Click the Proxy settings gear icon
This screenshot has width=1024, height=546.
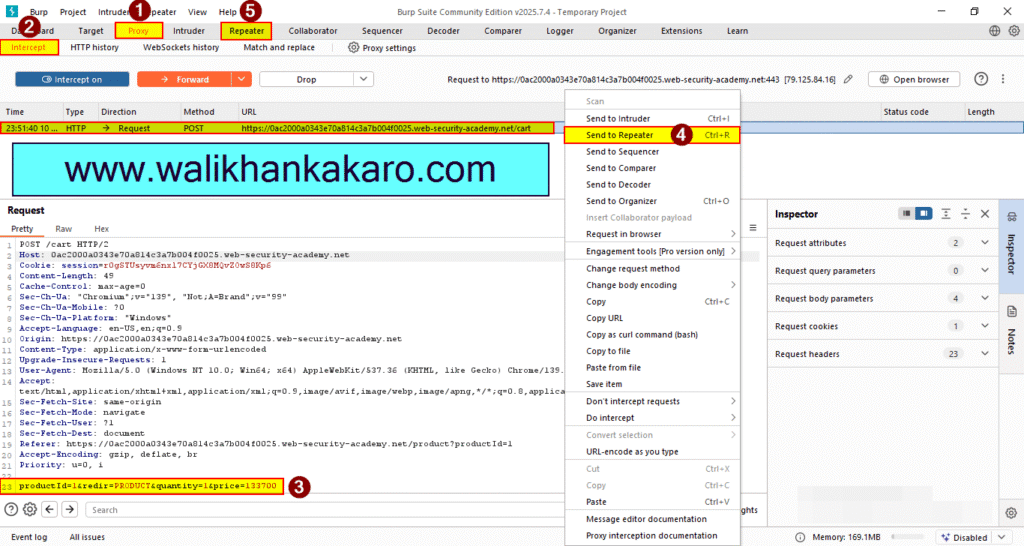point(353,48)
